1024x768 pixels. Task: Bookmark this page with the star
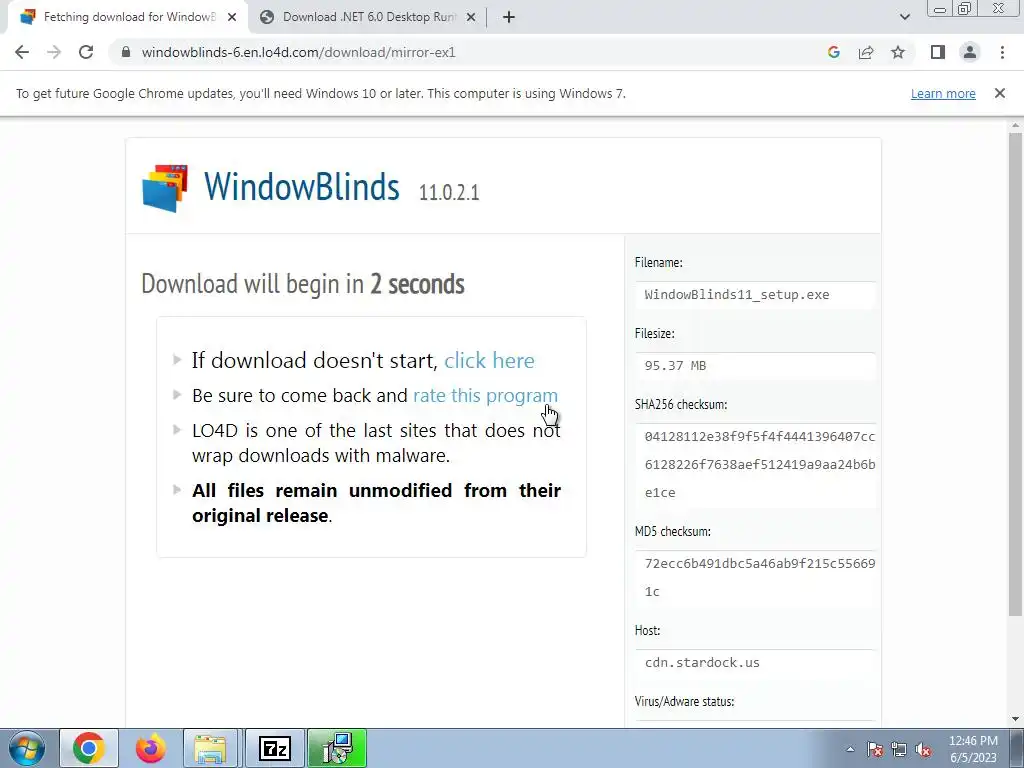click(x=898, y=52)
